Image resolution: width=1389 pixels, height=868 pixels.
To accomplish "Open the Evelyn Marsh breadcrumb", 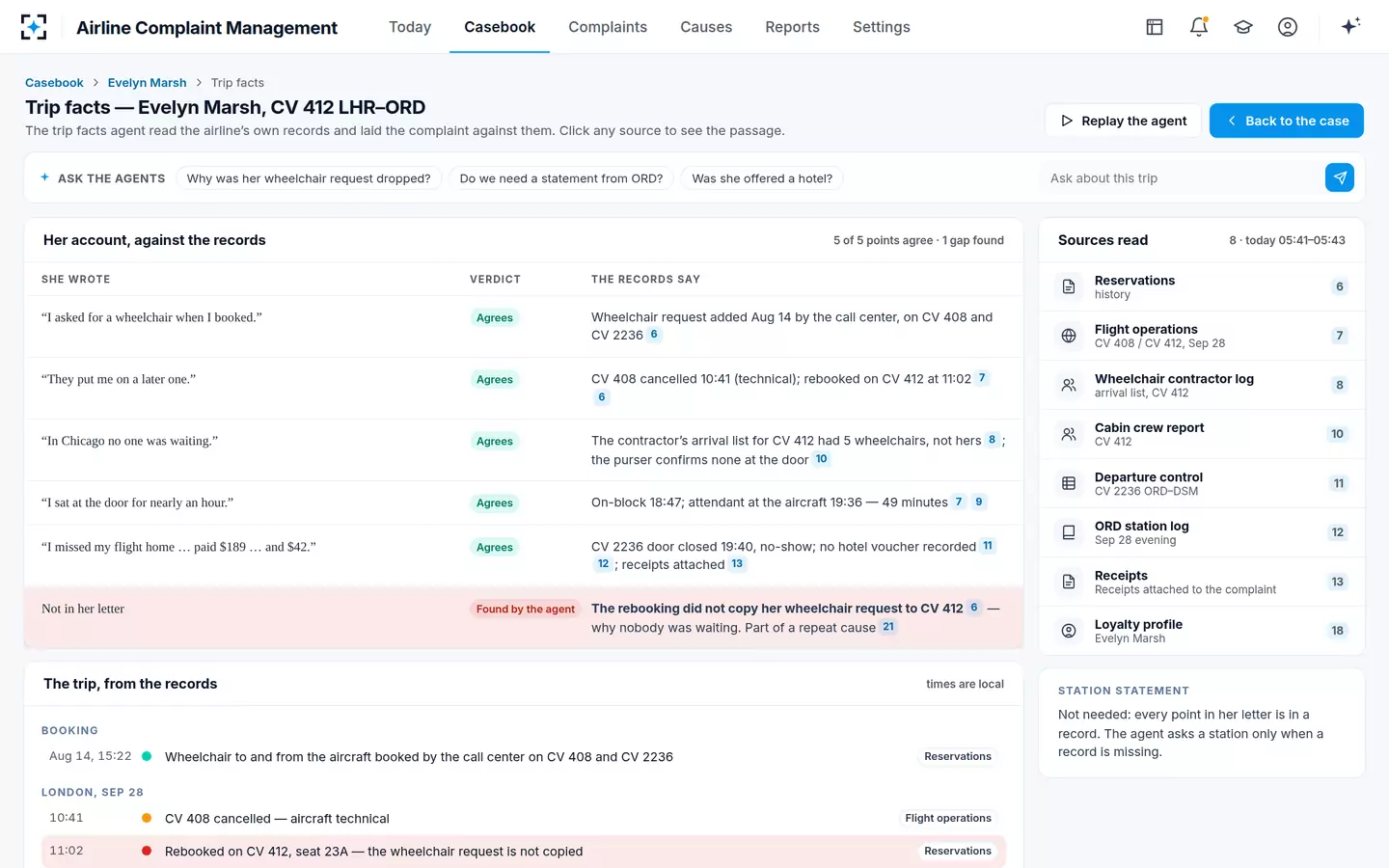I will 148,83.
